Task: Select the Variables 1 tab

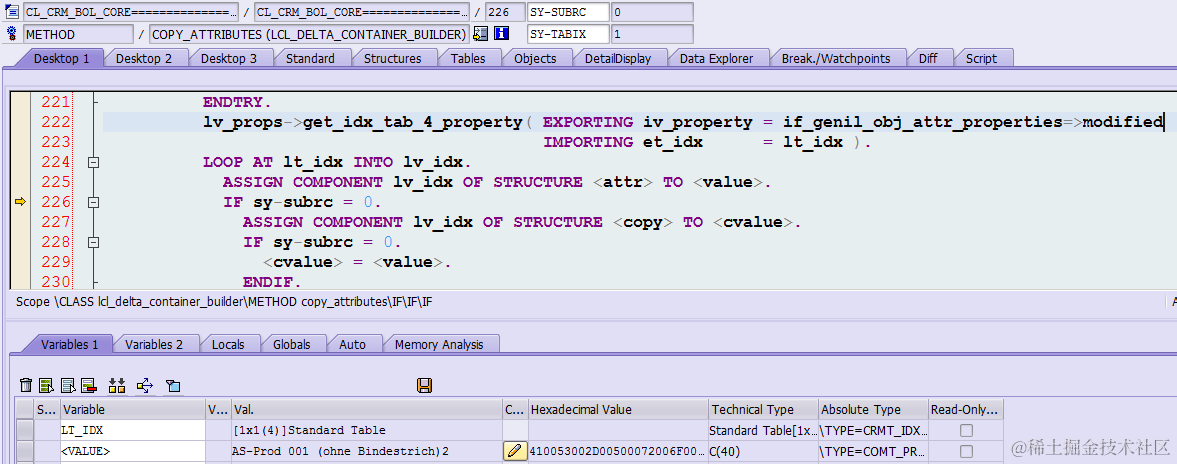Action: [70, 345]
